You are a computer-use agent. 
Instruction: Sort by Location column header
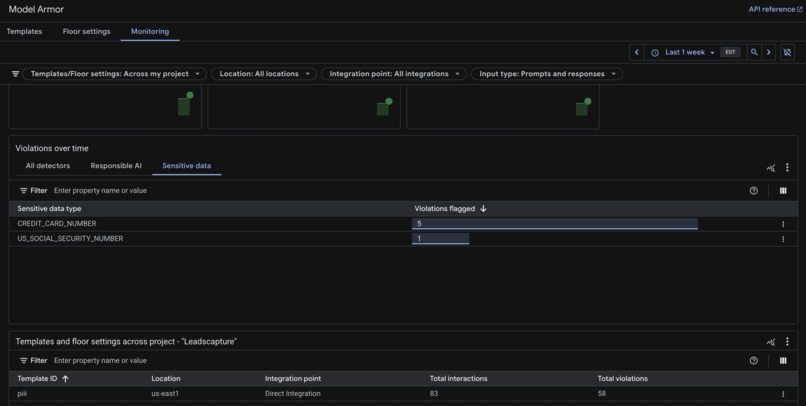point(166,379)
